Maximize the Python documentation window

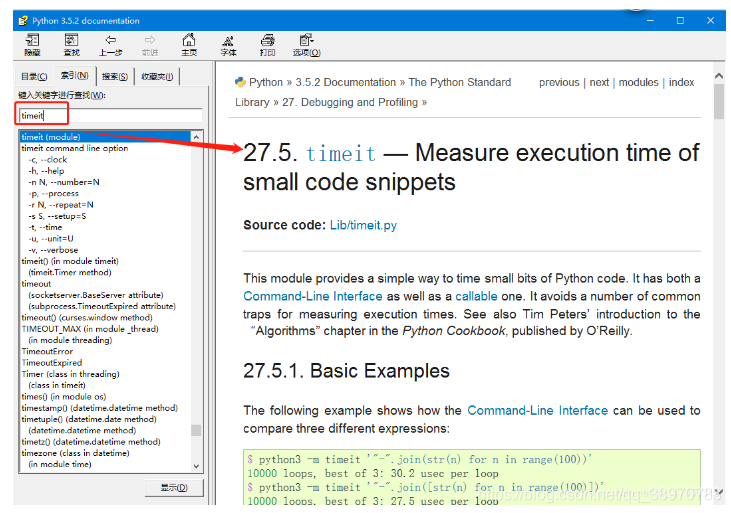(680, 21)
